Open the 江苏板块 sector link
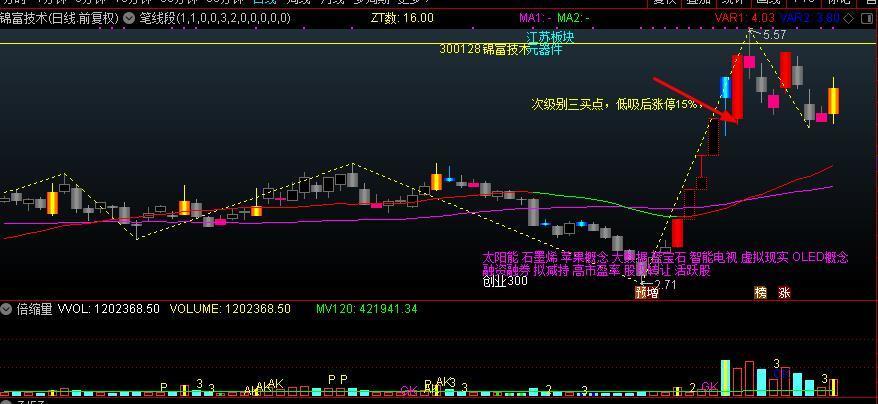 pos(550,37)
